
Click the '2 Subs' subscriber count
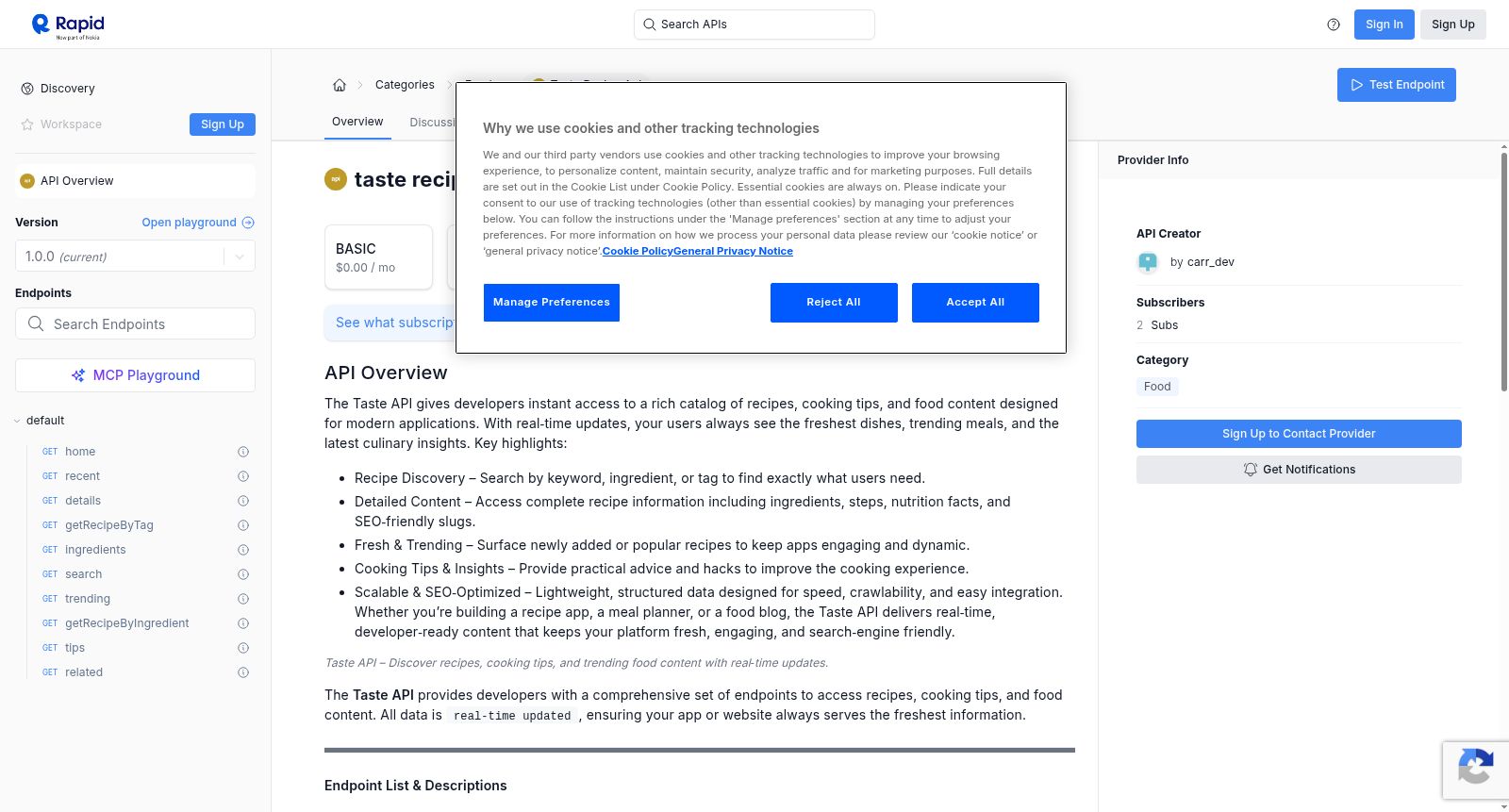[1157, 325]
